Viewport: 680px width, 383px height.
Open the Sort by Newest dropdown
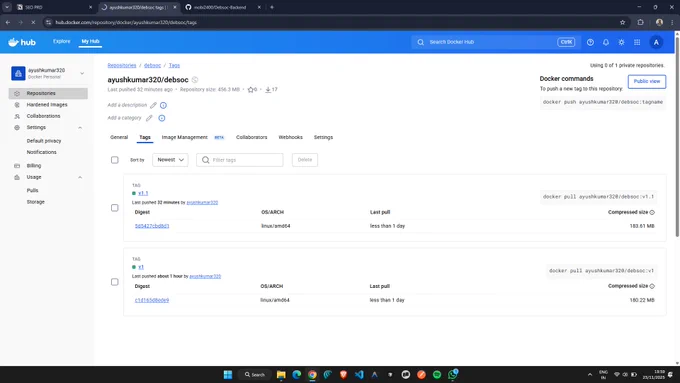click(170, 160)
